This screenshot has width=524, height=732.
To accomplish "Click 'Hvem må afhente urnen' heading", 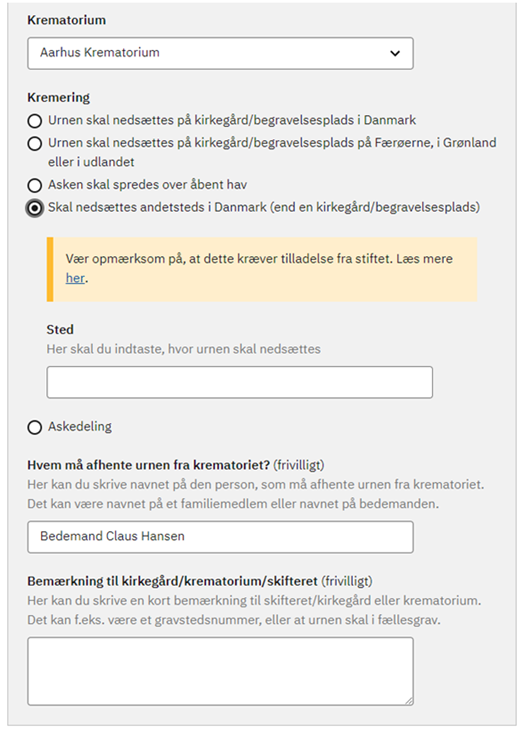I will pyautogui.click(x=149, y=465).
